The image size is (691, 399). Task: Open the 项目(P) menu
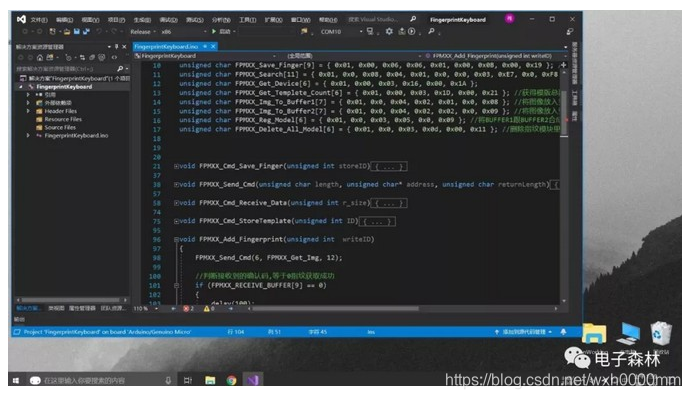[116, 20]
